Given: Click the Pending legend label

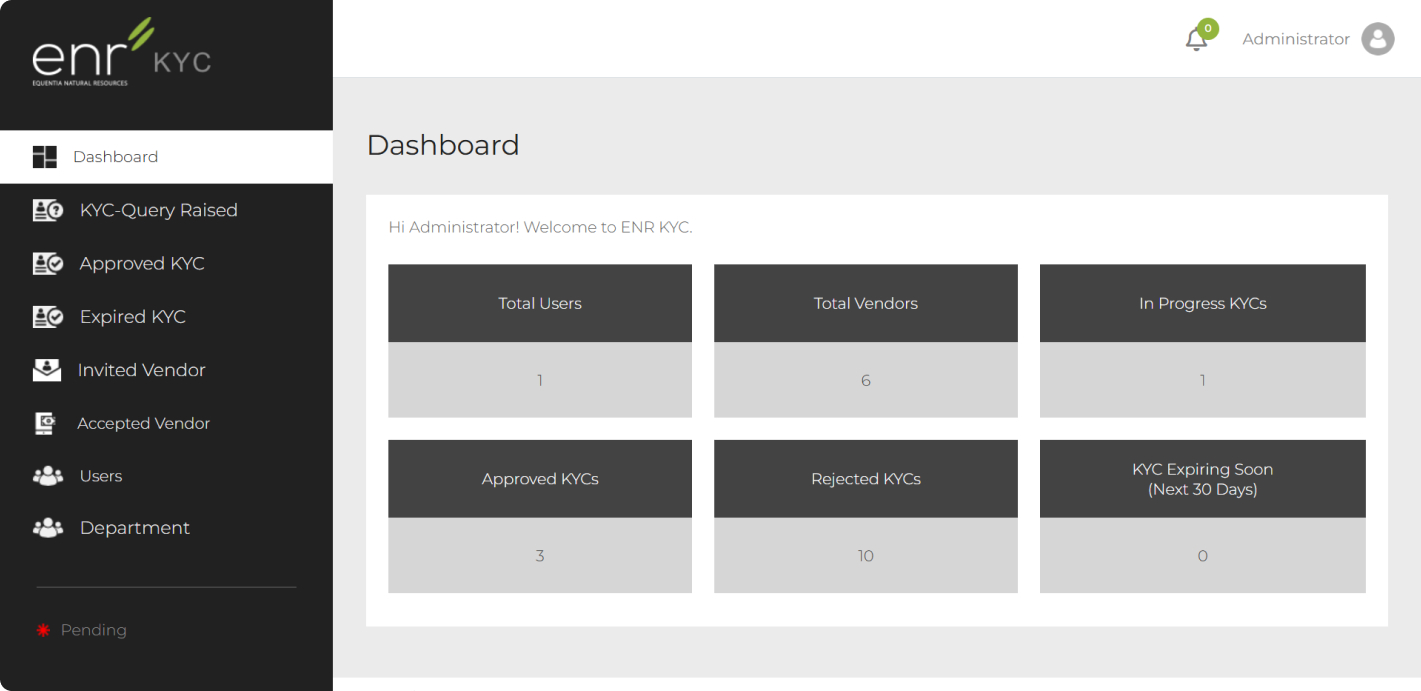Looking at the screenshot, I should click(x=94, y=630).
